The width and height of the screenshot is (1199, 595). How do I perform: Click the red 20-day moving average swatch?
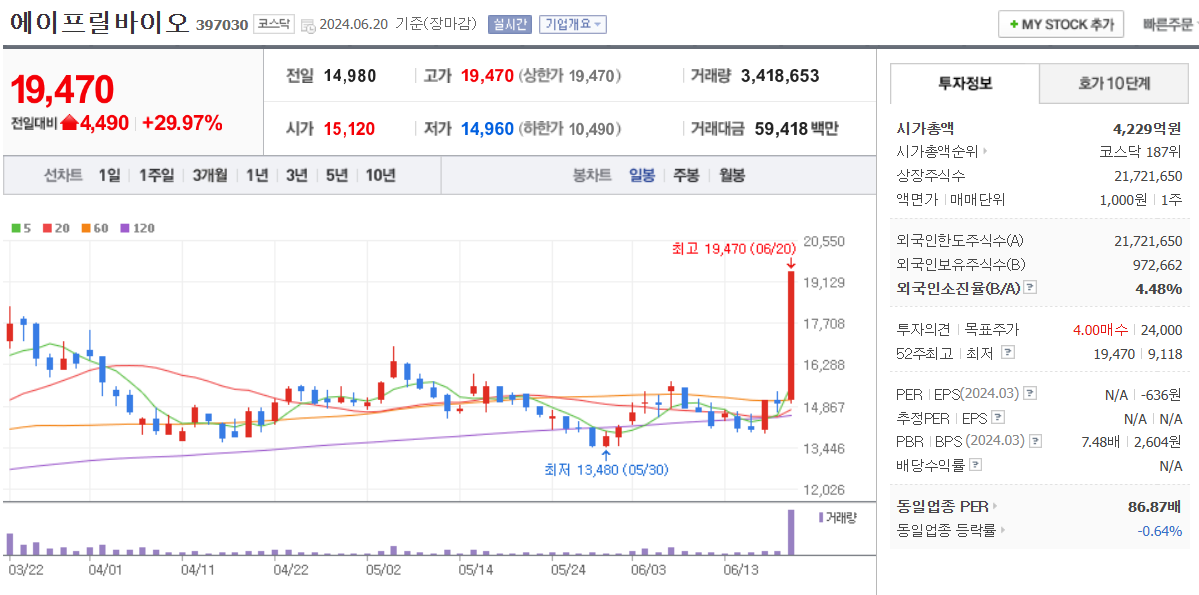[47, 228]
